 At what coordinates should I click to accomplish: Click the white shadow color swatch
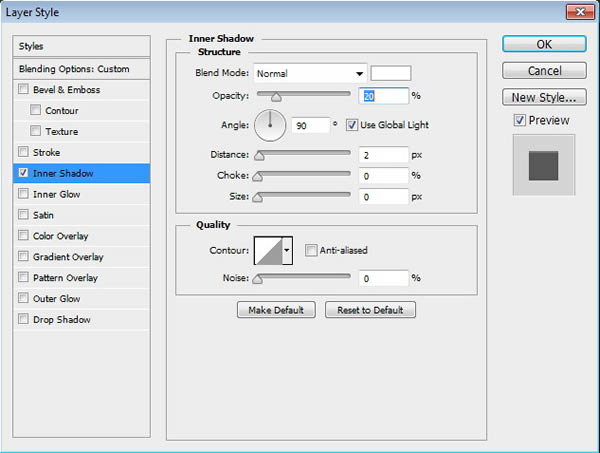(x=391, y=73)
